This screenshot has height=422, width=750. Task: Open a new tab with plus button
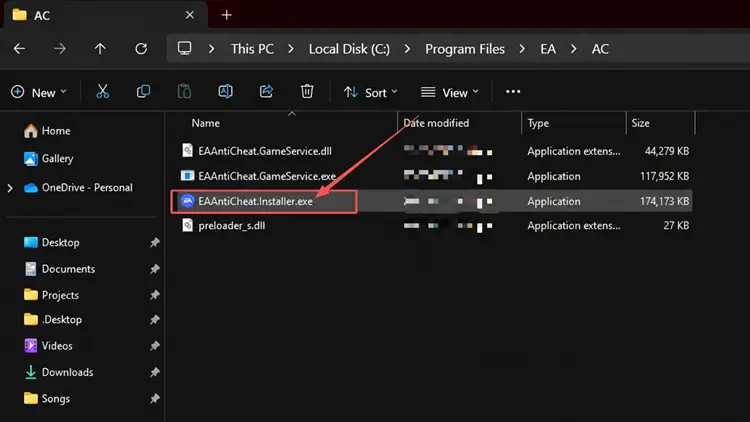click(226, 15)
